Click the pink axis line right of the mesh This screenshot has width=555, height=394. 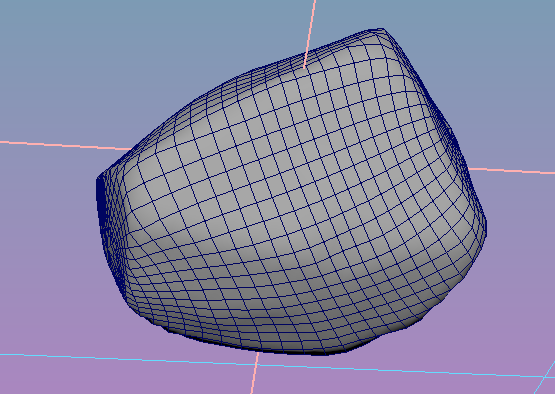pyautogui.click(x=511, y=171)
